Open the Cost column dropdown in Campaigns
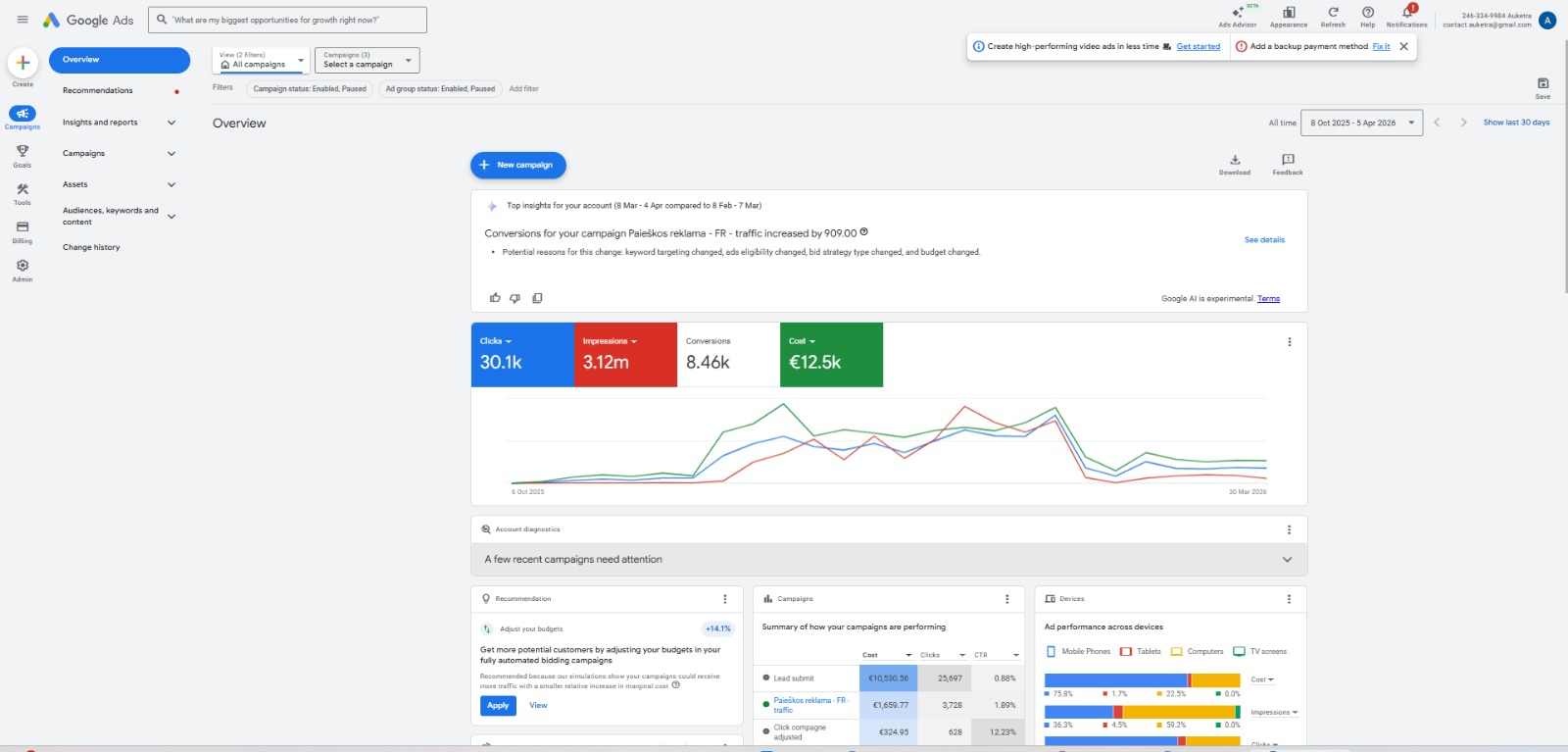This screenshot has width=1568, height=752. coord(887,655)
